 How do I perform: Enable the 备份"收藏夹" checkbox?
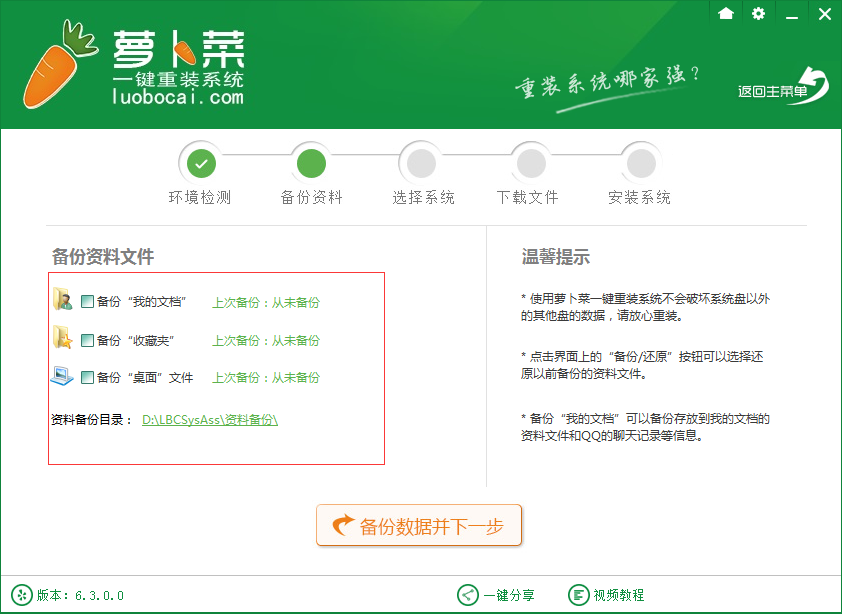click(x=87, y=340)
